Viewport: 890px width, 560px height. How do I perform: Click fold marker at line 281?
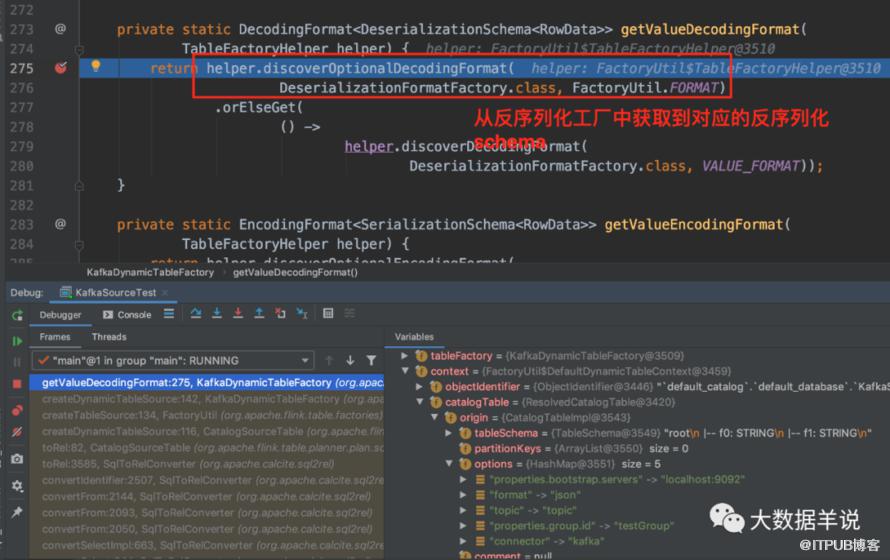click(x=79, y=186)
